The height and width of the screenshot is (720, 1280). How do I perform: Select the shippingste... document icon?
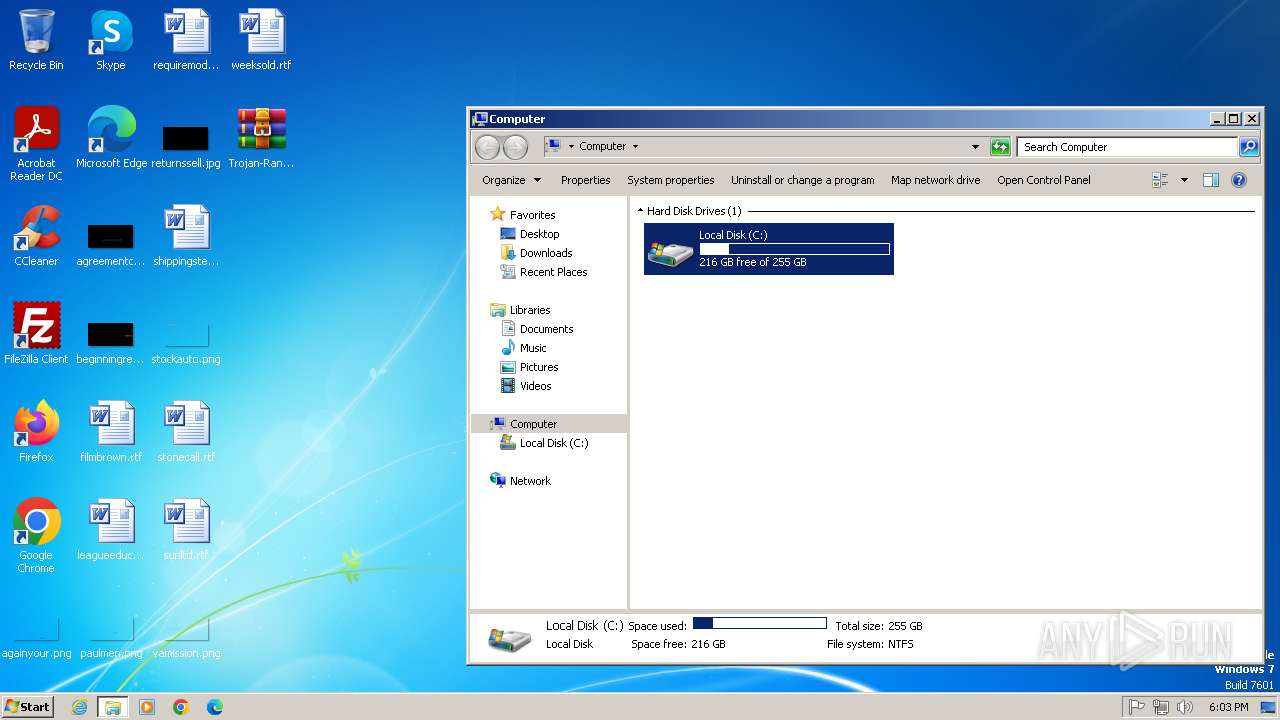click(x=186, y=236)
